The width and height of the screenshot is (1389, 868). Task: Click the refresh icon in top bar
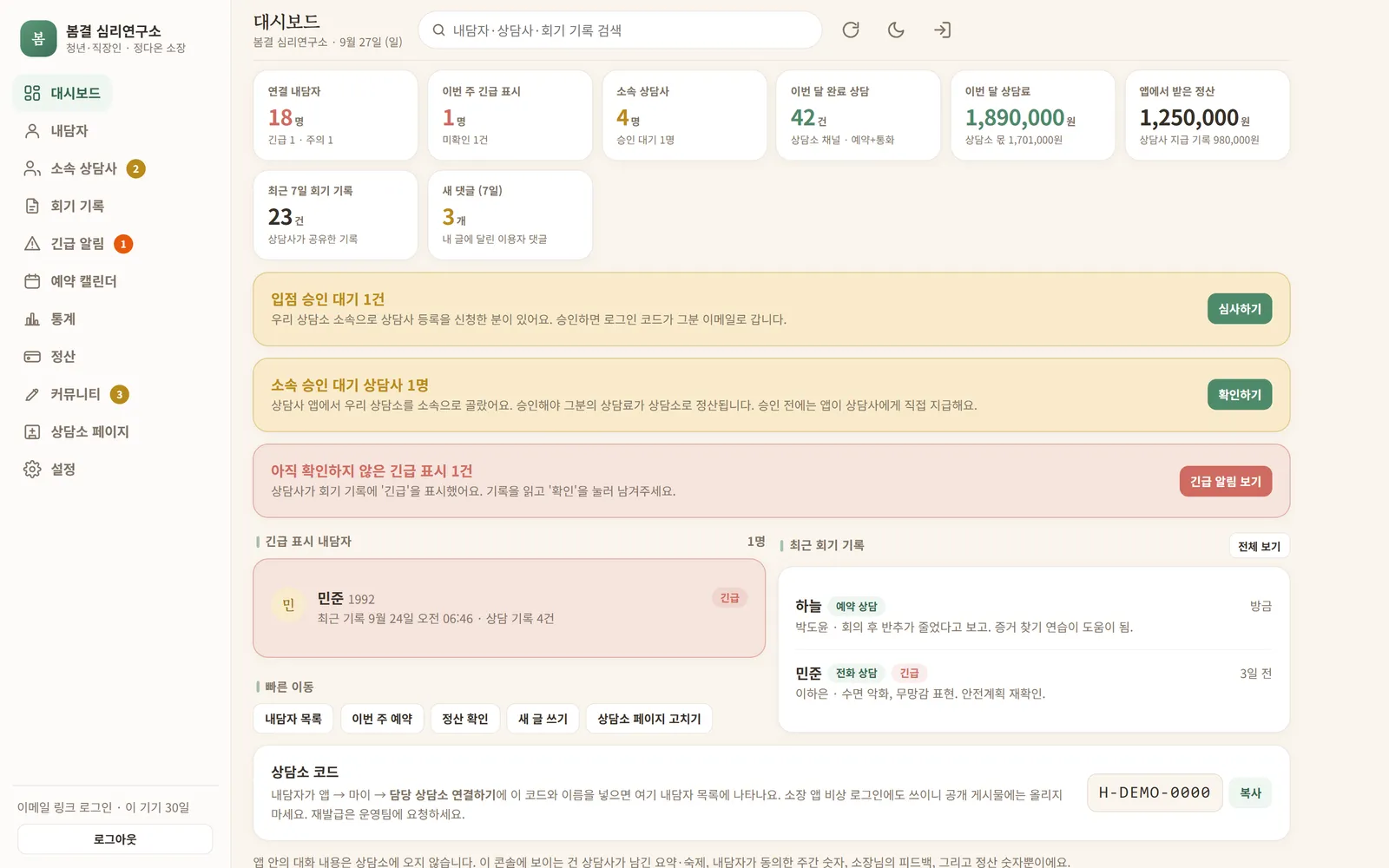pos(851,30)
